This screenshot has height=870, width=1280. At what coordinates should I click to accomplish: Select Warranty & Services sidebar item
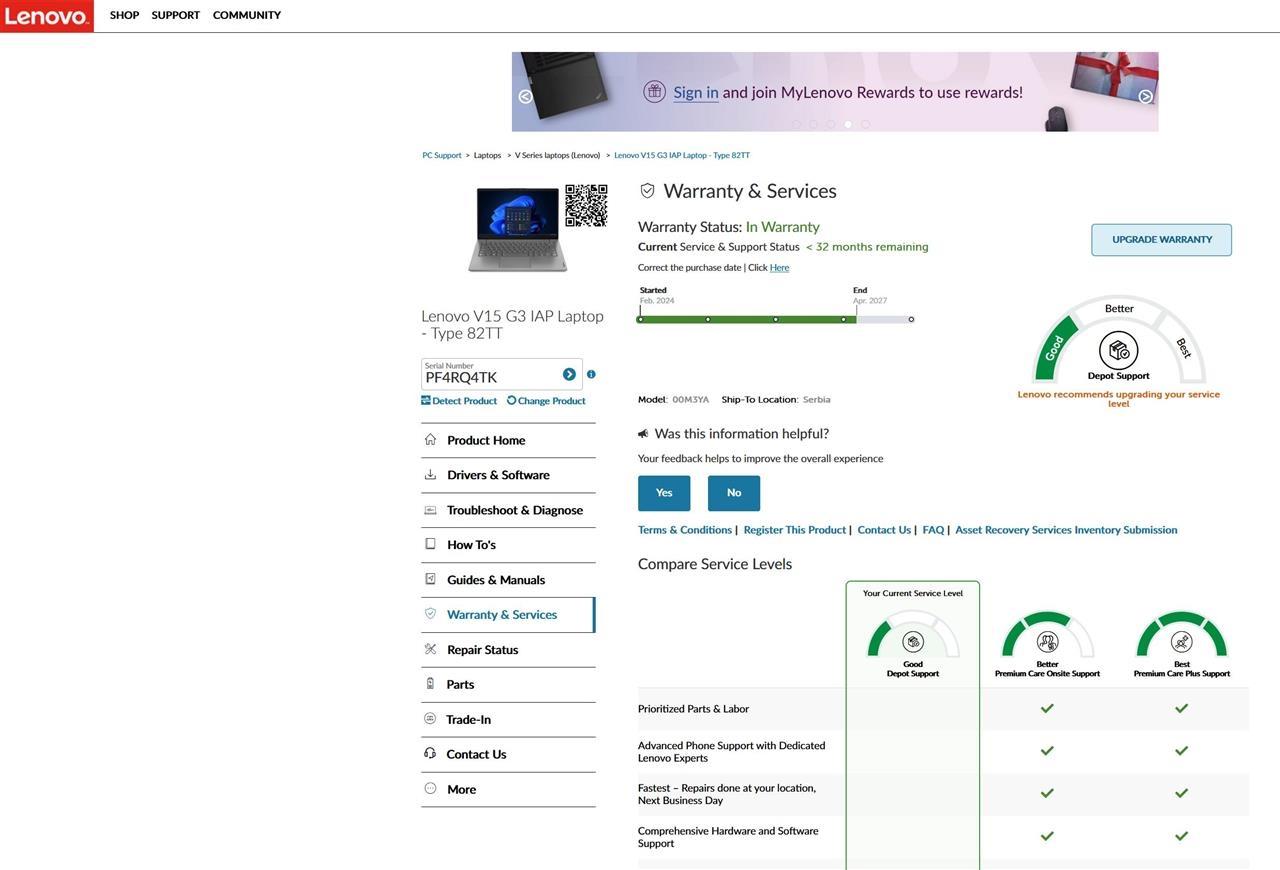point(508,615)
